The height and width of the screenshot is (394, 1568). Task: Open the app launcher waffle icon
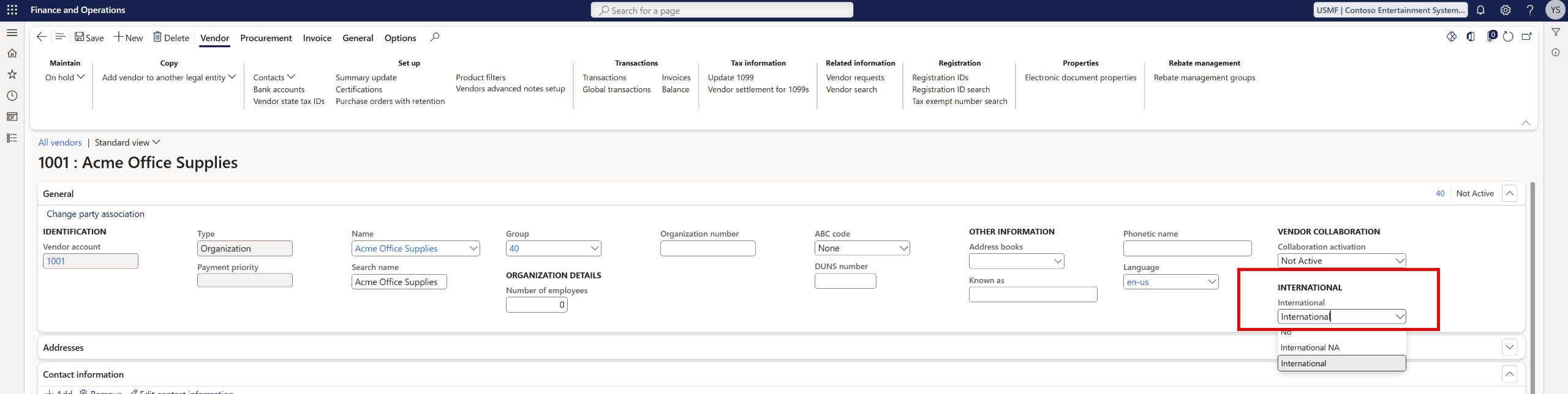point(12,10)
